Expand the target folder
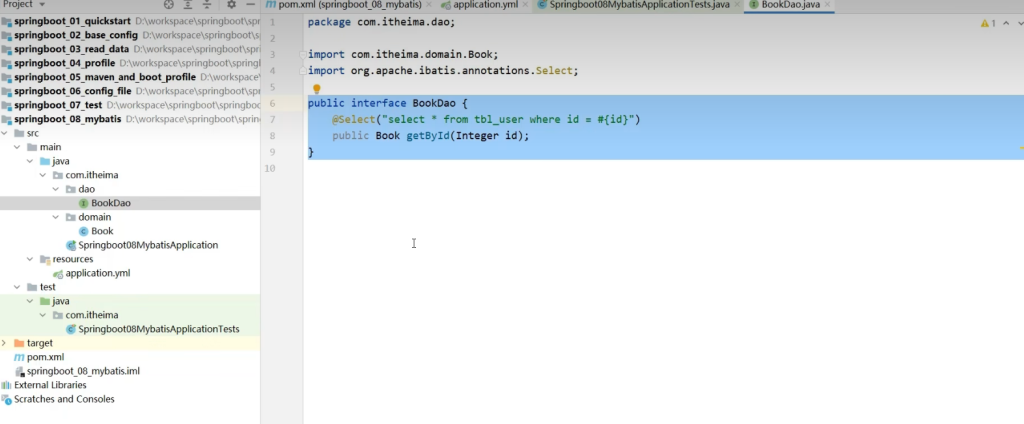1024x424 pixels. point(6,343)
